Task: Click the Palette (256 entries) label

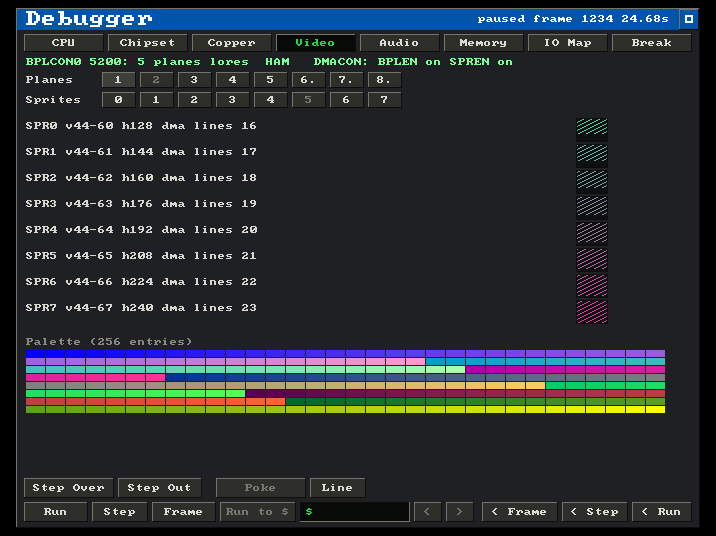Action: tap(109, 342)
